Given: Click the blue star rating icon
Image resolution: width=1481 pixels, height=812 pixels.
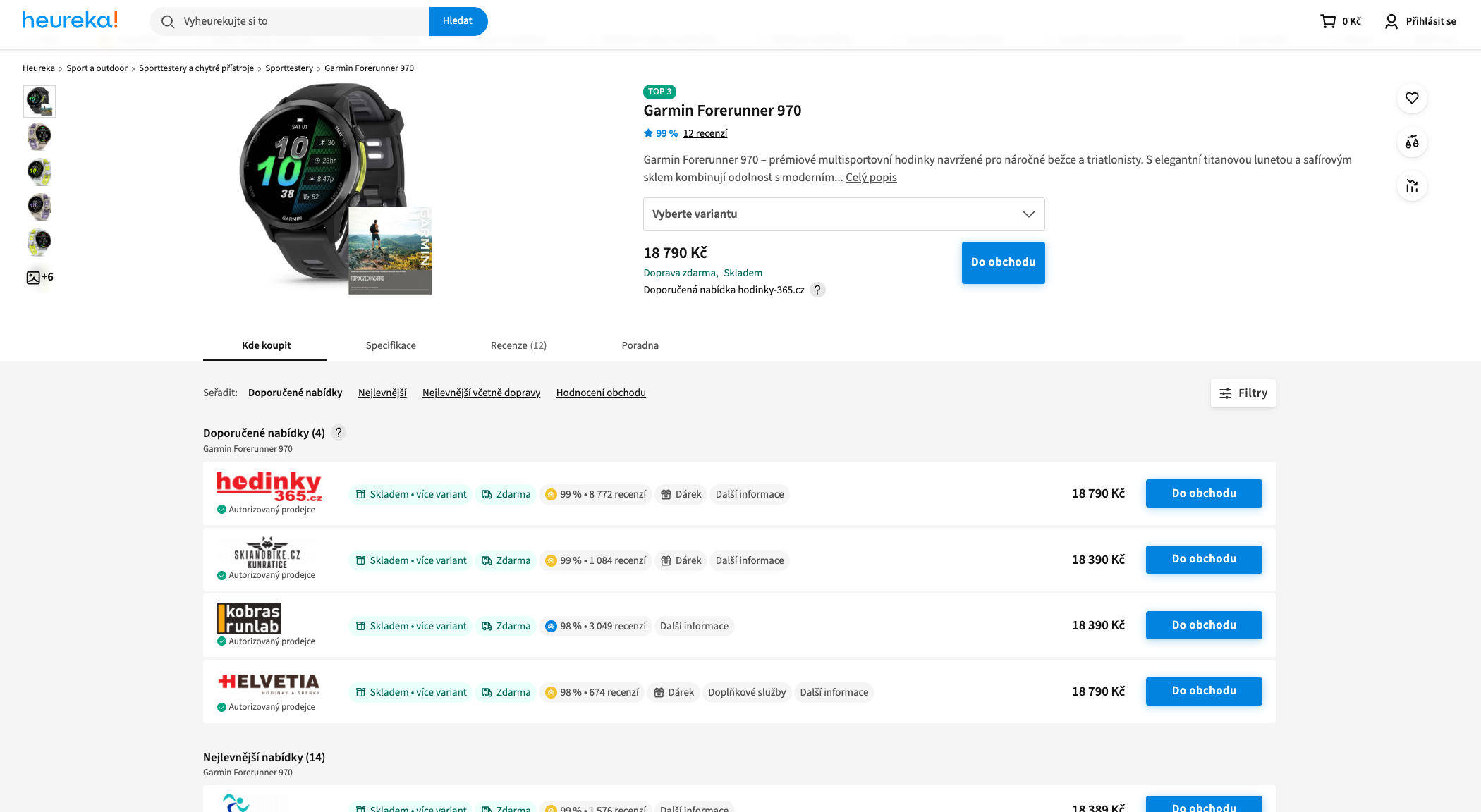Looking at the screenshot, I should [648, 133].
